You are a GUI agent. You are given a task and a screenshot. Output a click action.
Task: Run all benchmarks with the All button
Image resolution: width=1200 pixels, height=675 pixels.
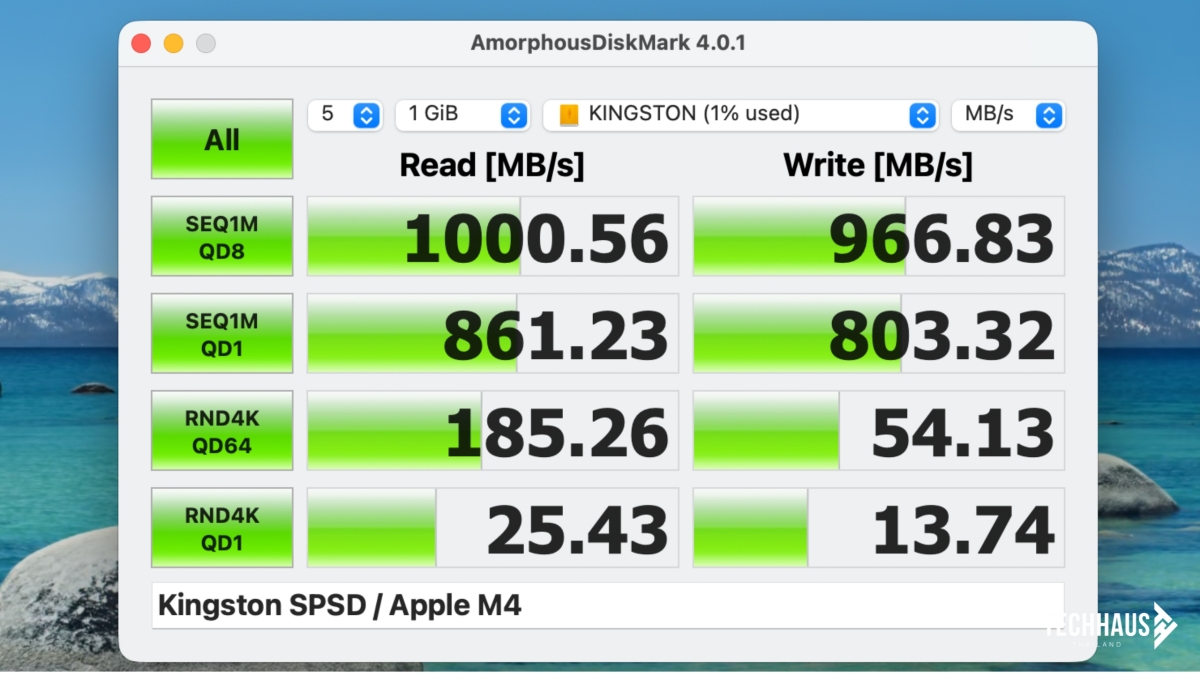click(222, 139)
